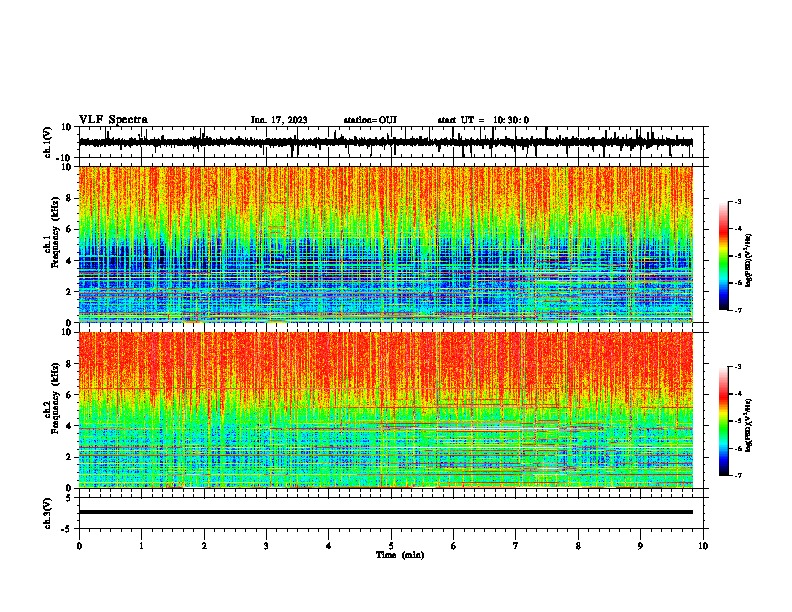
Task: Click the time axis tick label 8
Action: [578, 546]
